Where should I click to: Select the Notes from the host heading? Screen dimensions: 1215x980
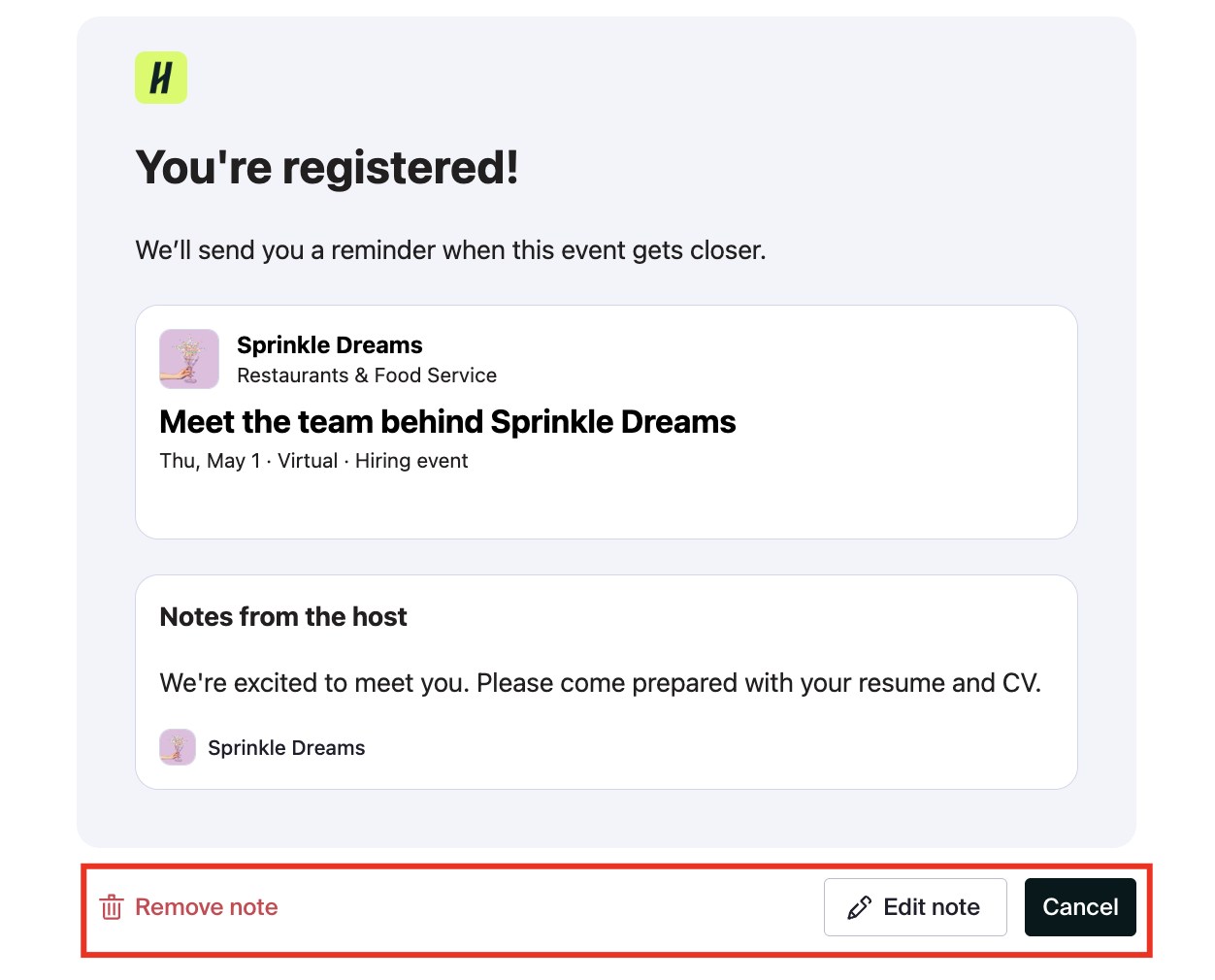283,617
